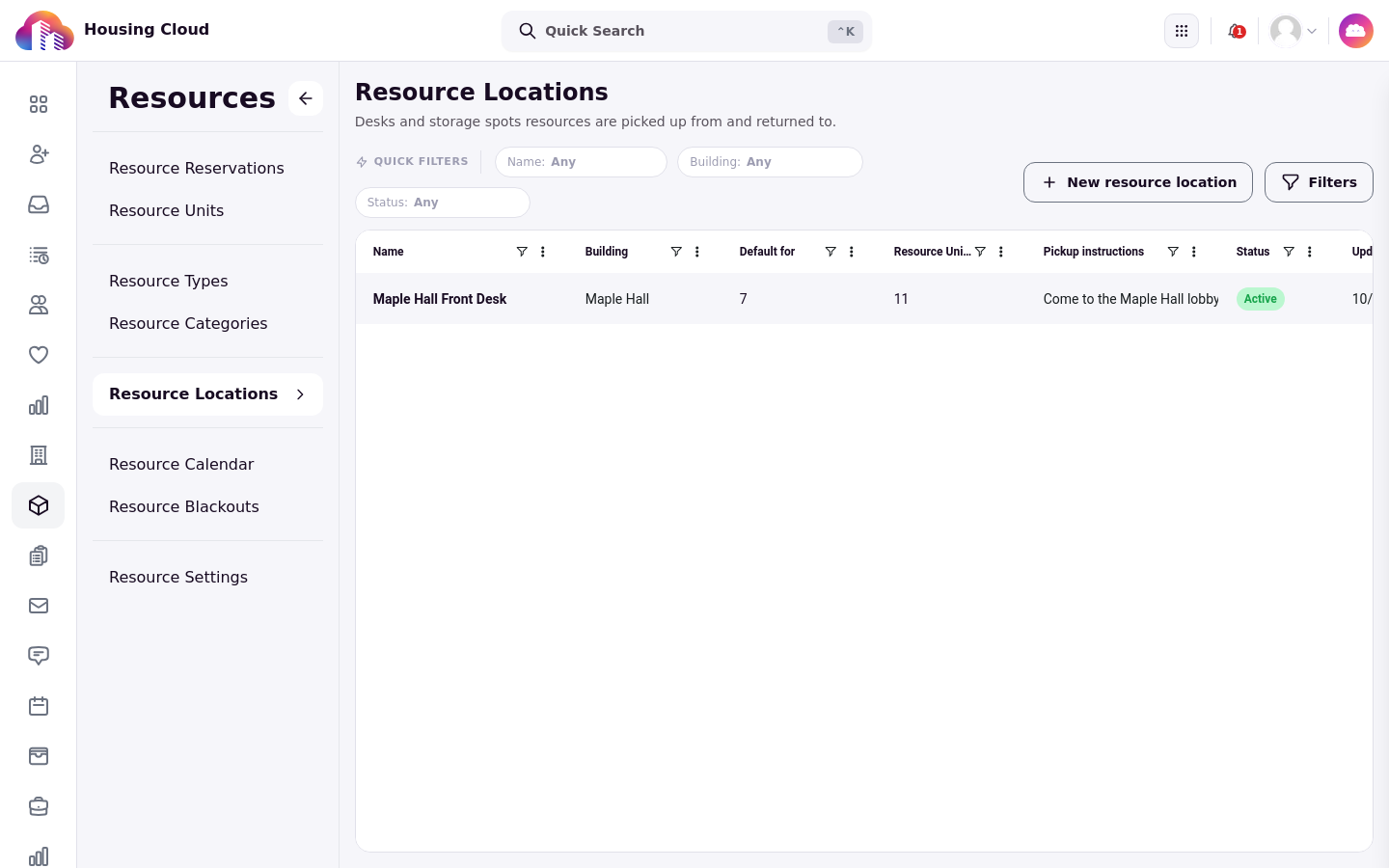Go to Resource Settings

[x=178, y=577]
